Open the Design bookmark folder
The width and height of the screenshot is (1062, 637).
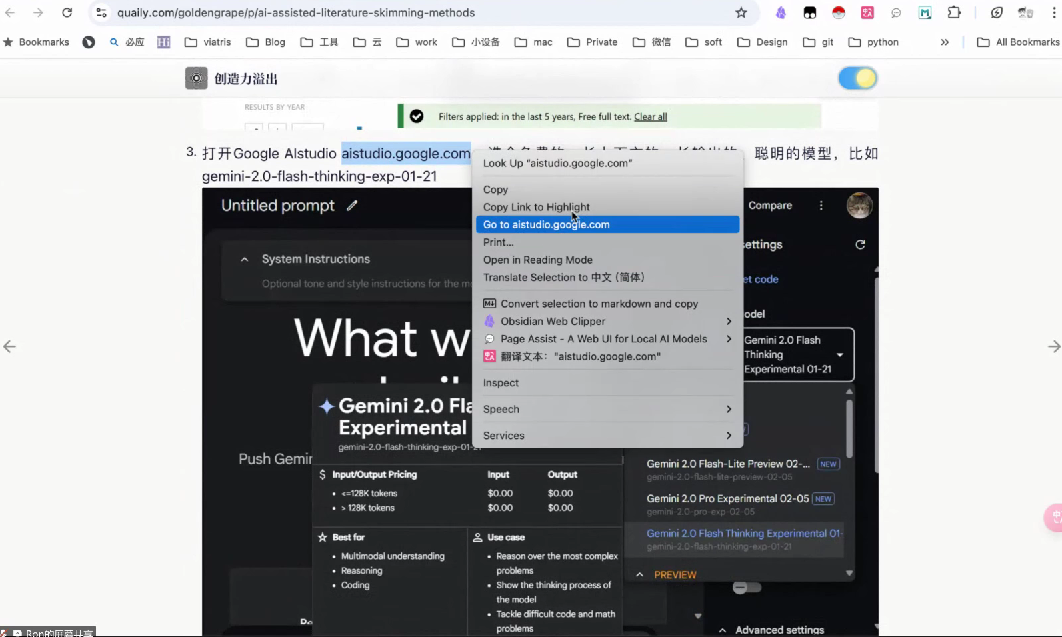click(x=763, y=42)
